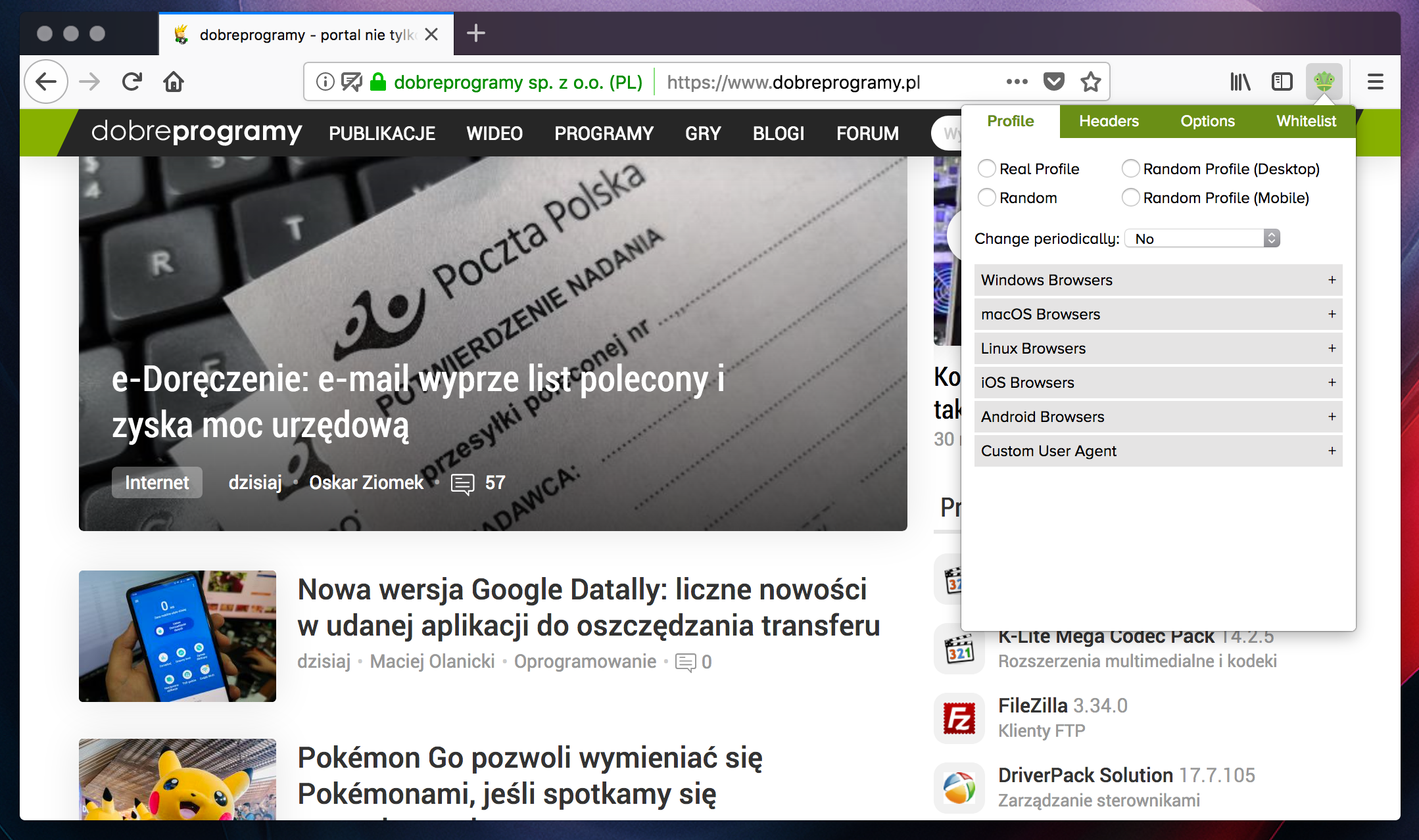
Task: Open FORUM site menu
Action: [867, 133]
